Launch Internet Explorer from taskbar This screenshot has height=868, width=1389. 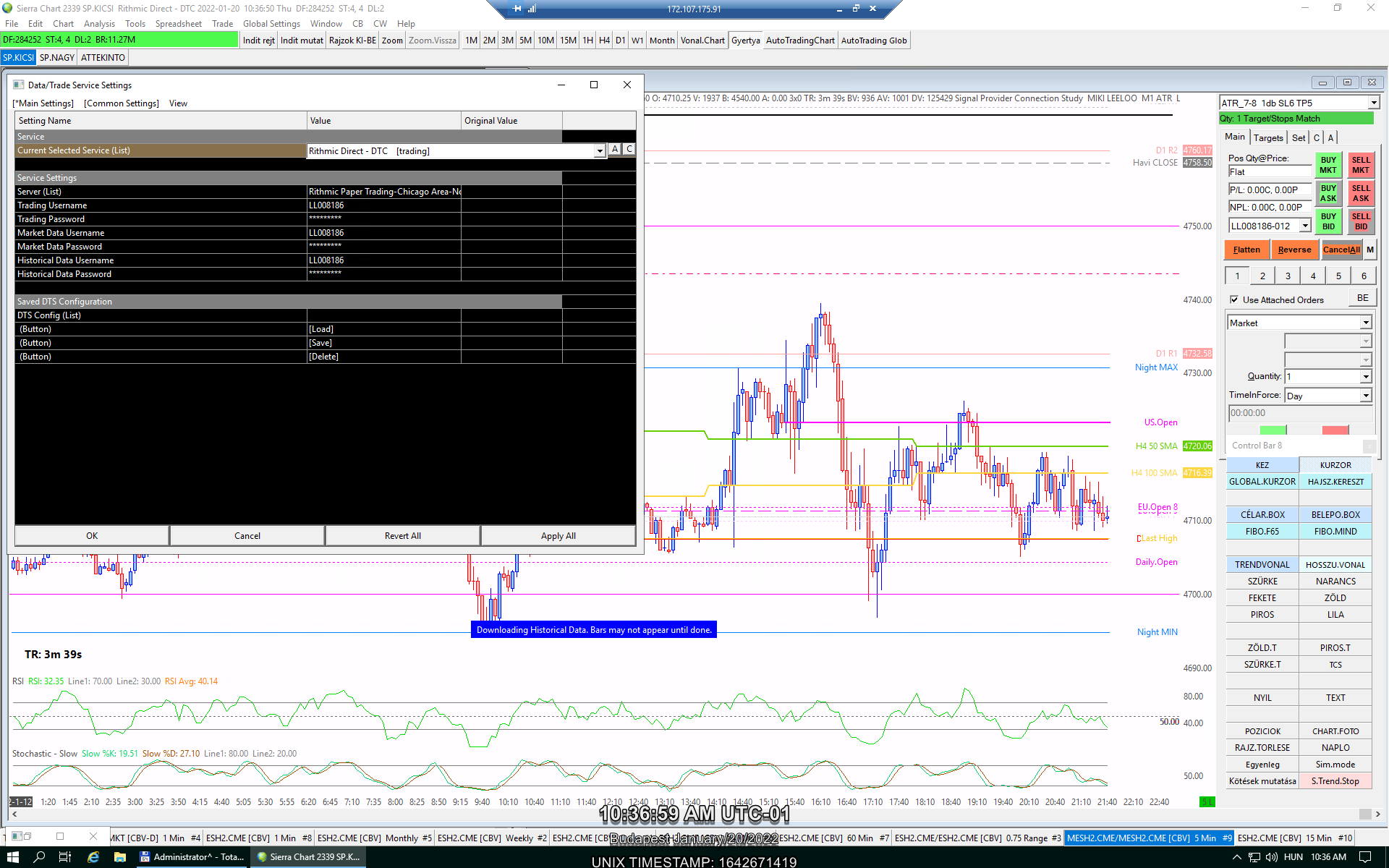[93, 857]
